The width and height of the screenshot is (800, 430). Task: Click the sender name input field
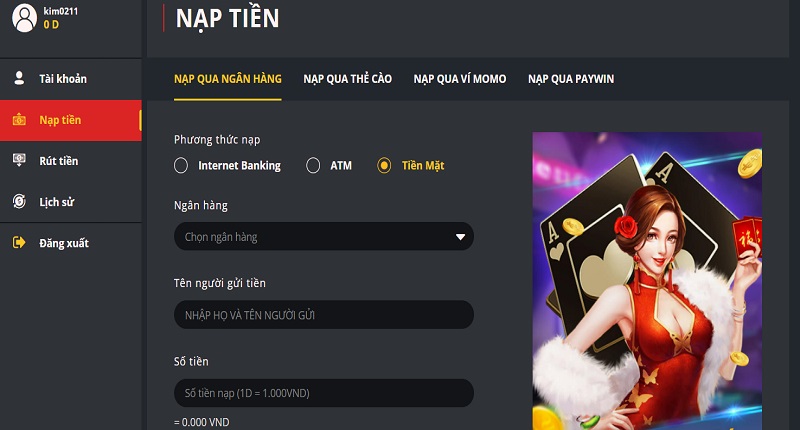(x=323, y=315)
